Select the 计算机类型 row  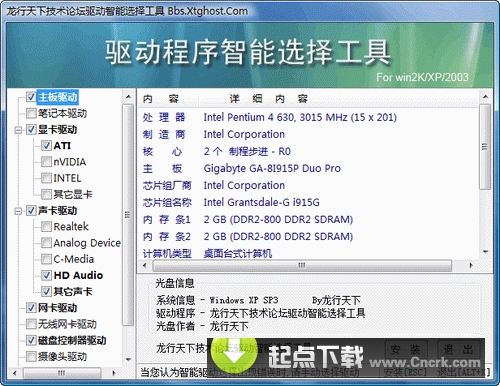click(308, 253)
